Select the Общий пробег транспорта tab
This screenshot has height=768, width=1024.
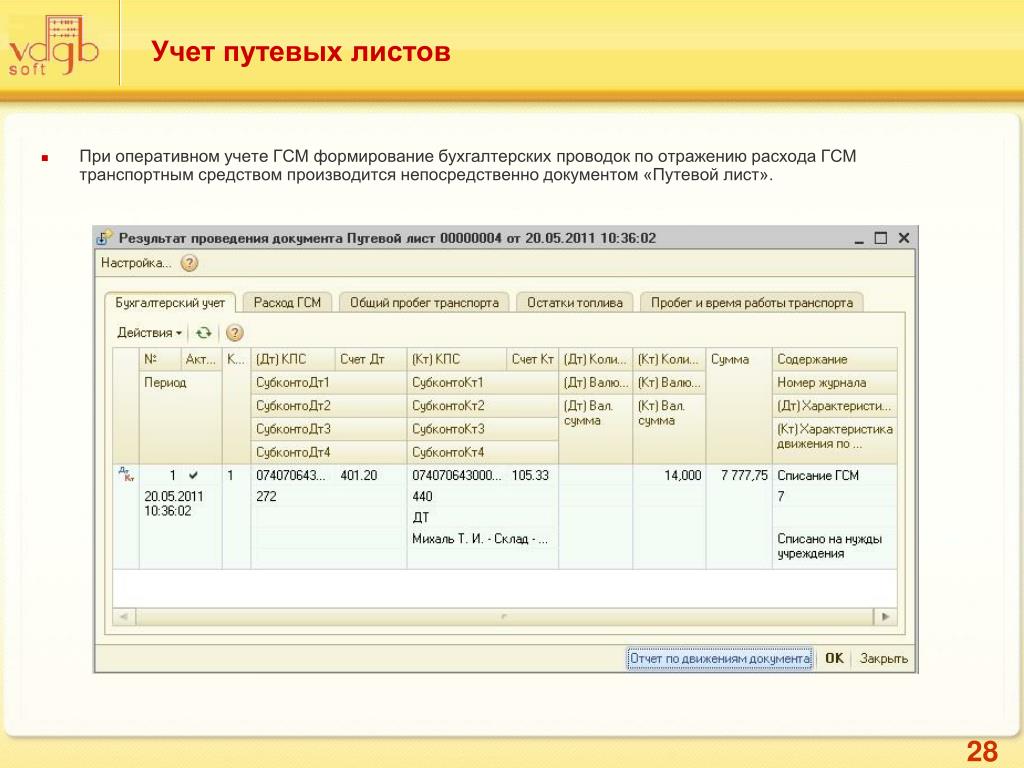click(424, 302)
